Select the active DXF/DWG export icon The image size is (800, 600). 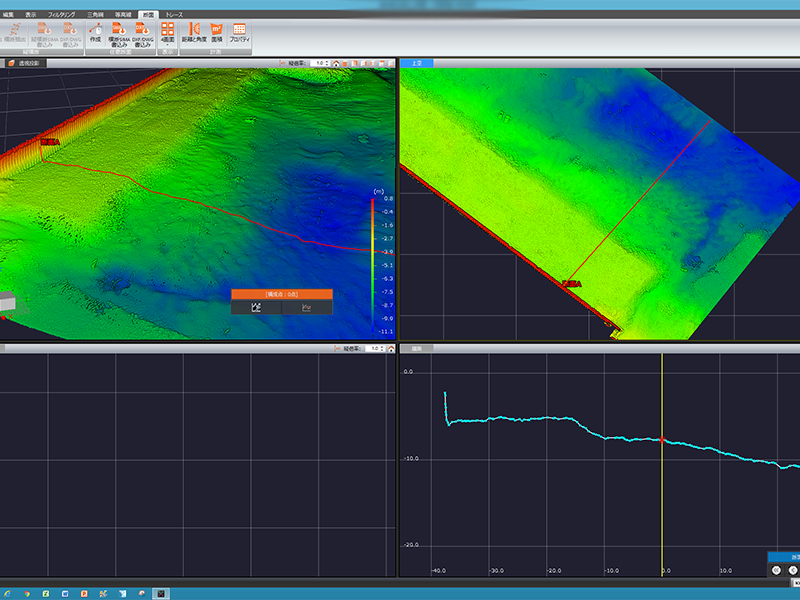click(142, 34)
